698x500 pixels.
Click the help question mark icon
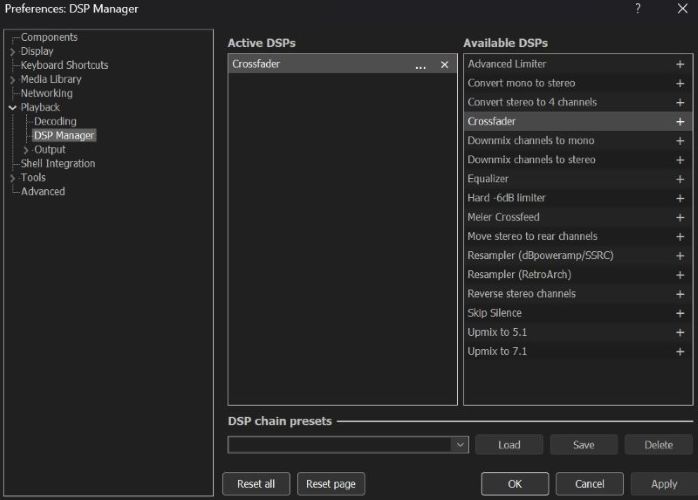(x=638, y=9)
